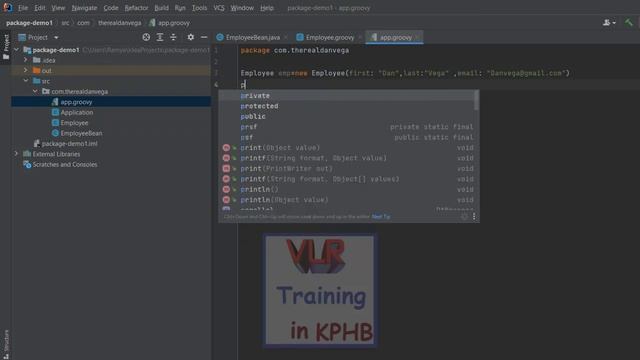The height and width of the screenshot is (360, 640).
Task: Hide the Project panel with minus icon
Action: [x=204, y=37]
